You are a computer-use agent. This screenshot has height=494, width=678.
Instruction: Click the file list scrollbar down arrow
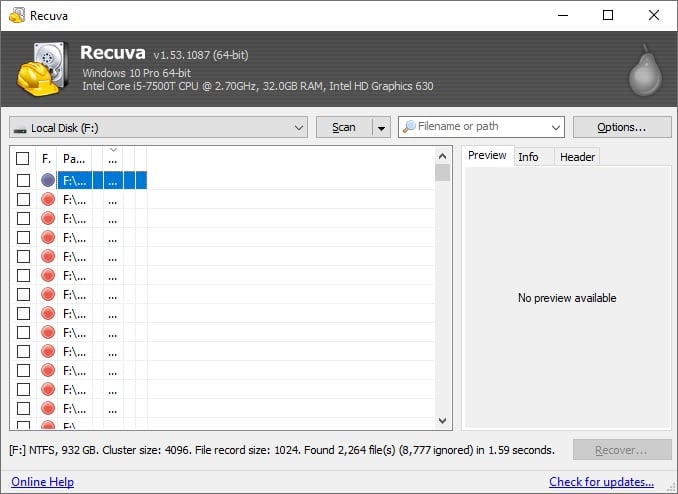(442, 420)
